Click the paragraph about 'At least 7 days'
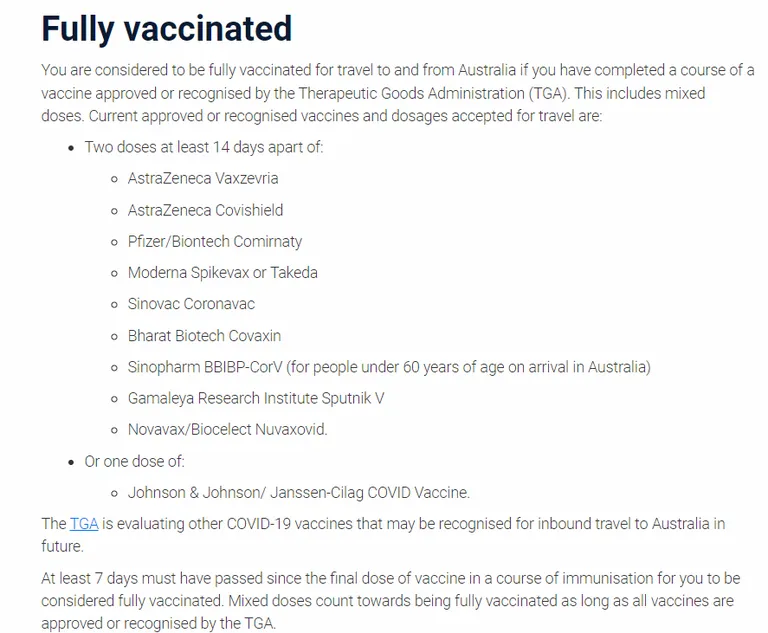 [x=390, y=601]
